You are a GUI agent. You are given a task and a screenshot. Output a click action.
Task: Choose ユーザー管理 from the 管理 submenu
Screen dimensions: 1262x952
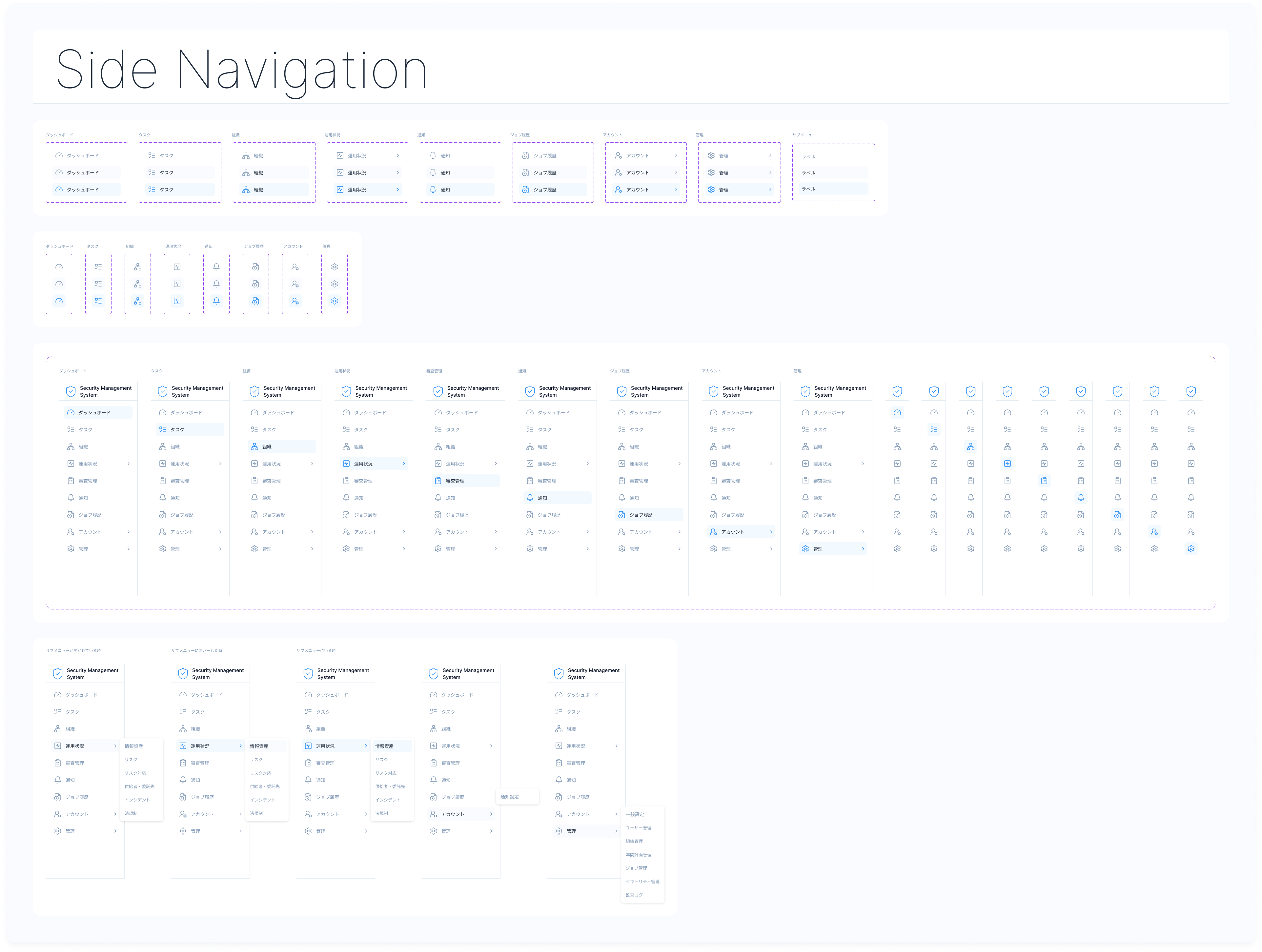[639, 828]
